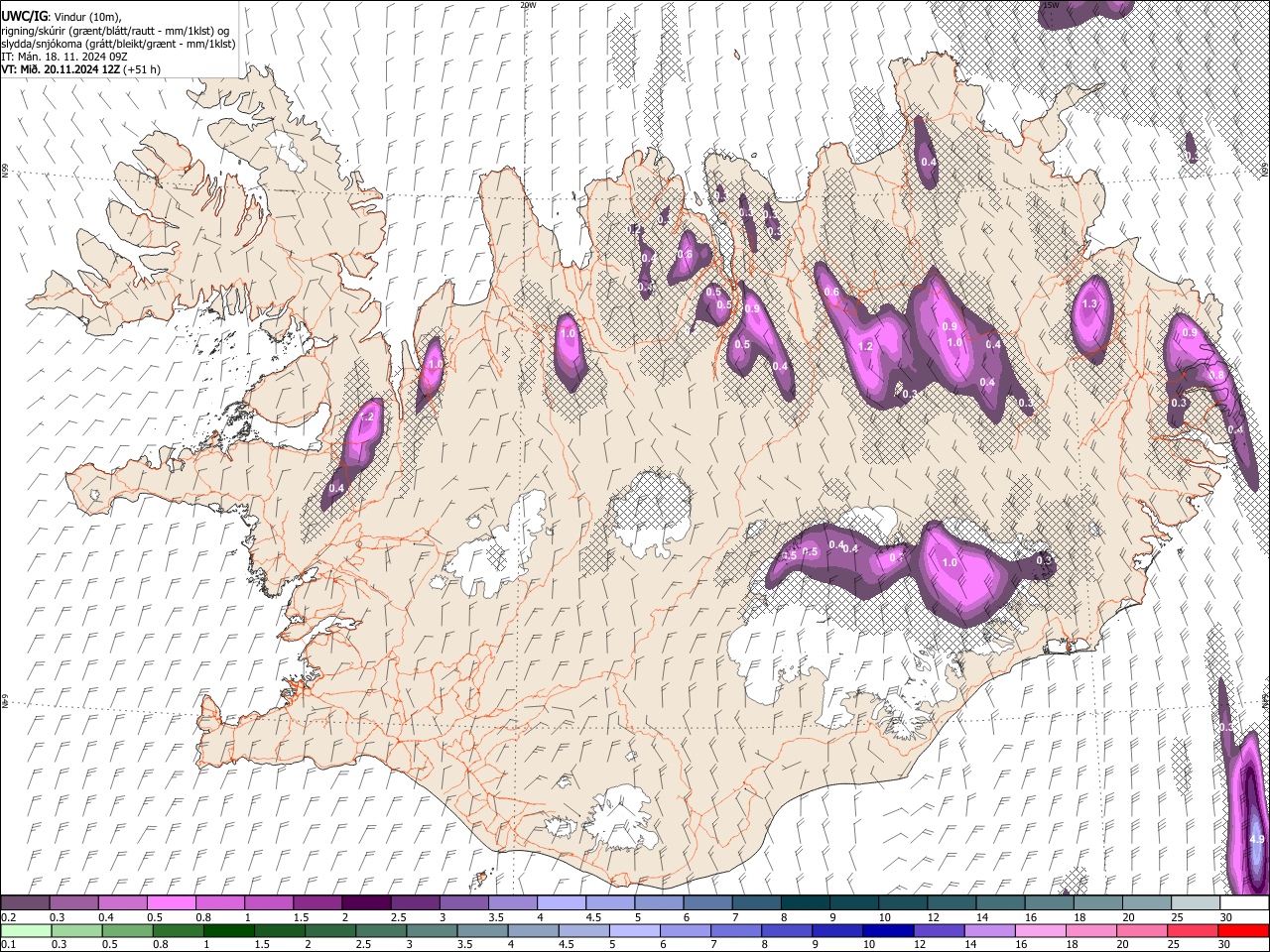Click the 8 swatch in the bottom legend row
The image size is (1270, 952).
coord(788,930)
